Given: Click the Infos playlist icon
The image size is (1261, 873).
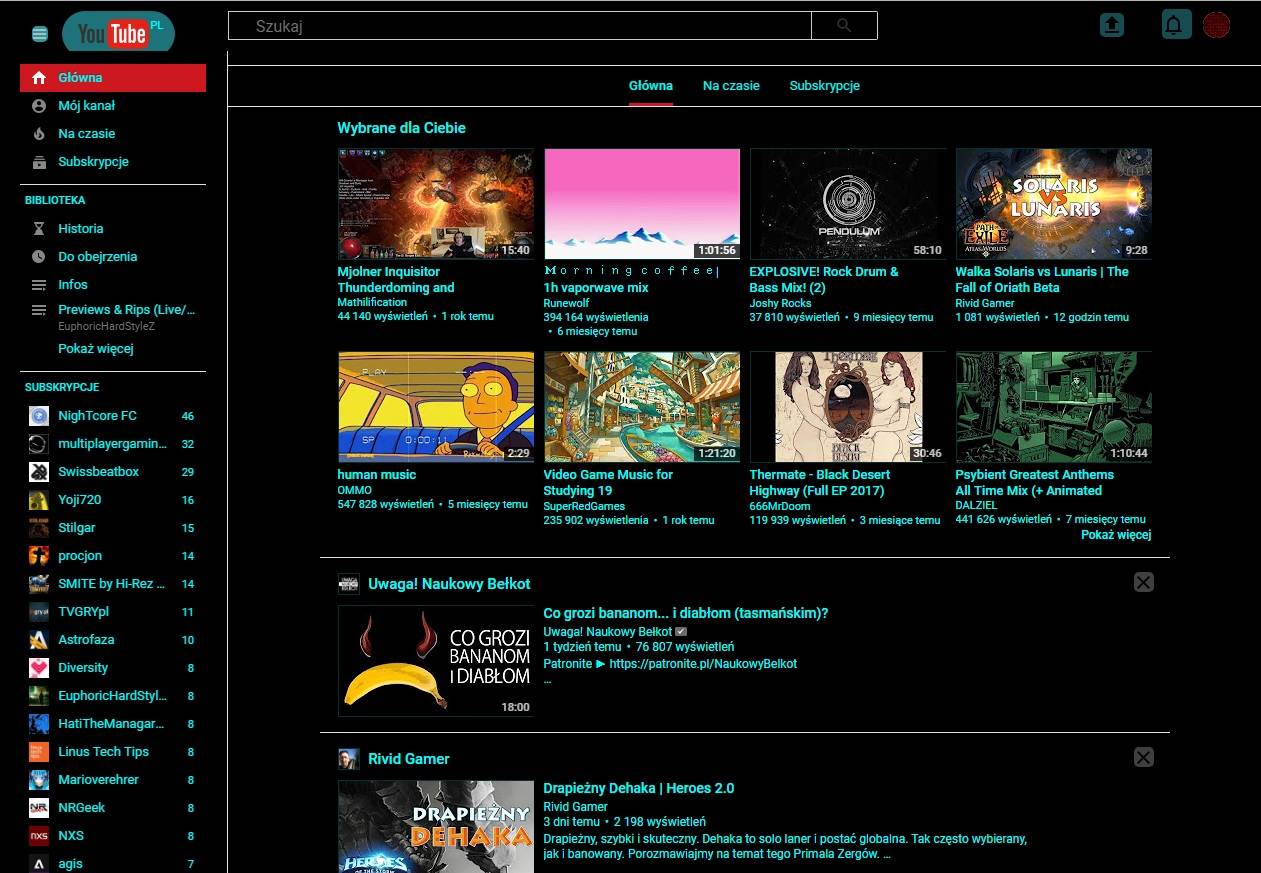Looking at the screenshot, I should (x=39, y=285).
